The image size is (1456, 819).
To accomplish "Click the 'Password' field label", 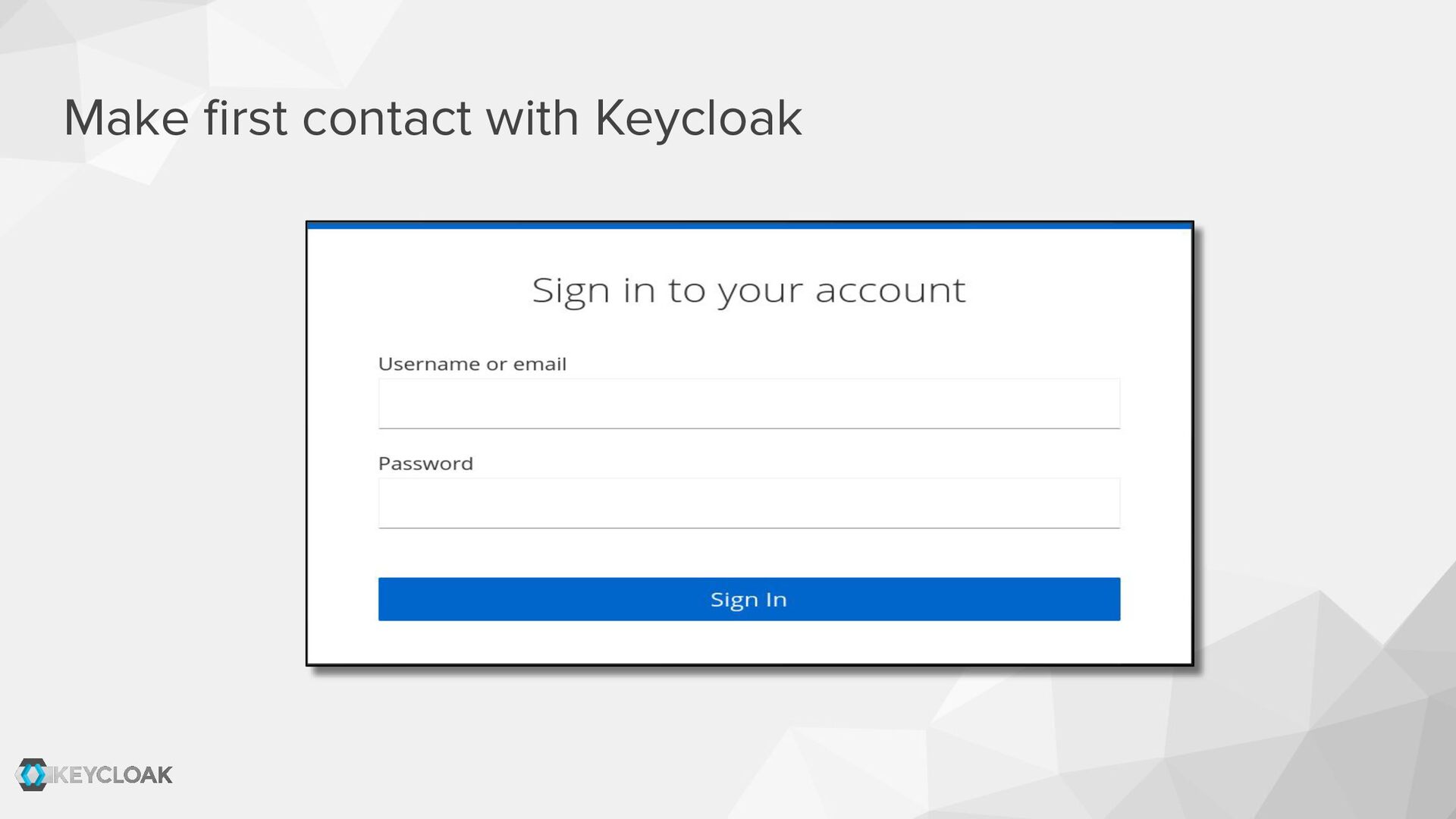I will [425, 463].
